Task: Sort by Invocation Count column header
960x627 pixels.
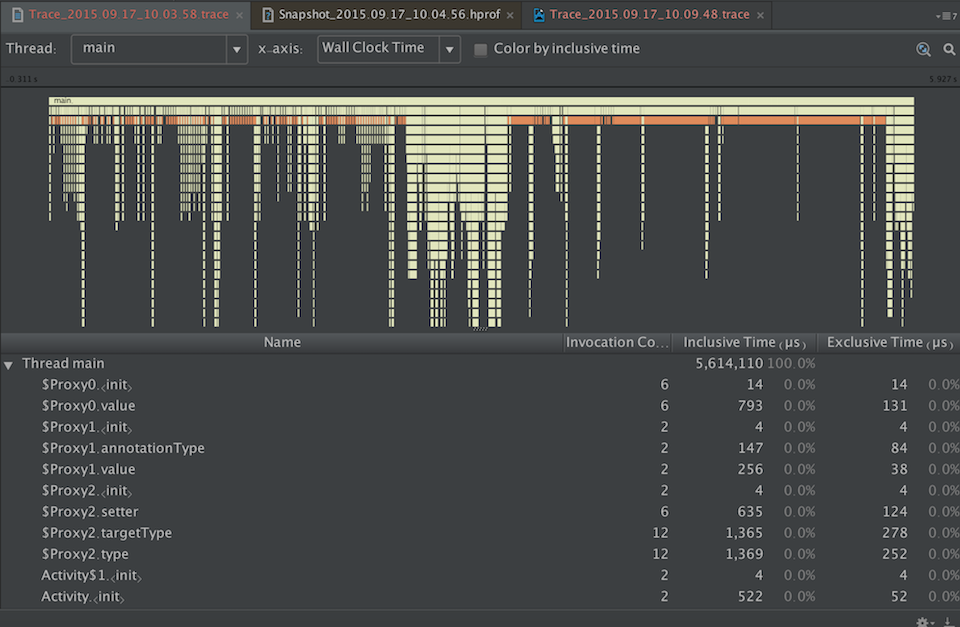Action: (617, 343)
